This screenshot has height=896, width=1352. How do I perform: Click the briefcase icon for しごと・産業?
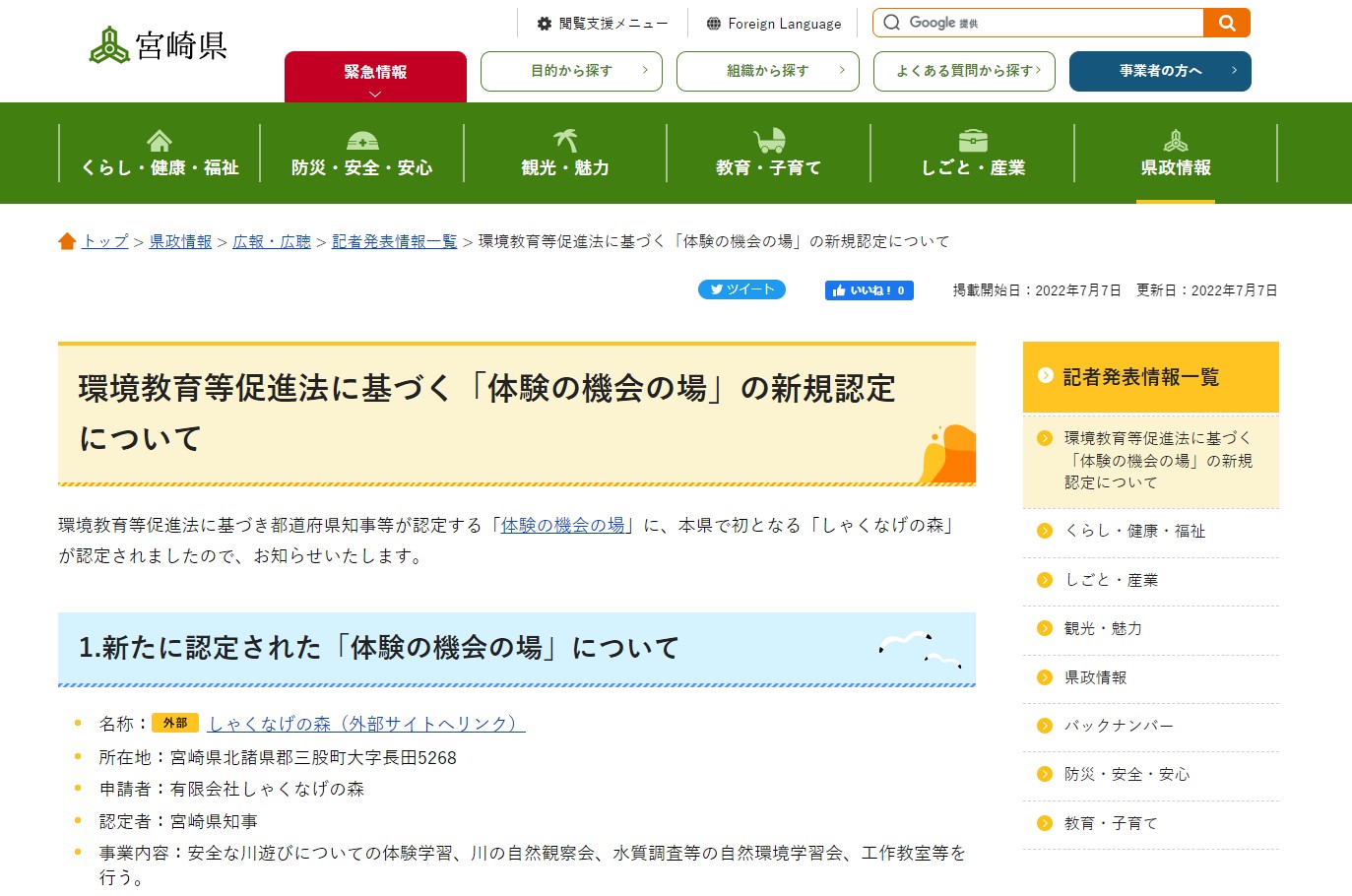click(973, 141)
